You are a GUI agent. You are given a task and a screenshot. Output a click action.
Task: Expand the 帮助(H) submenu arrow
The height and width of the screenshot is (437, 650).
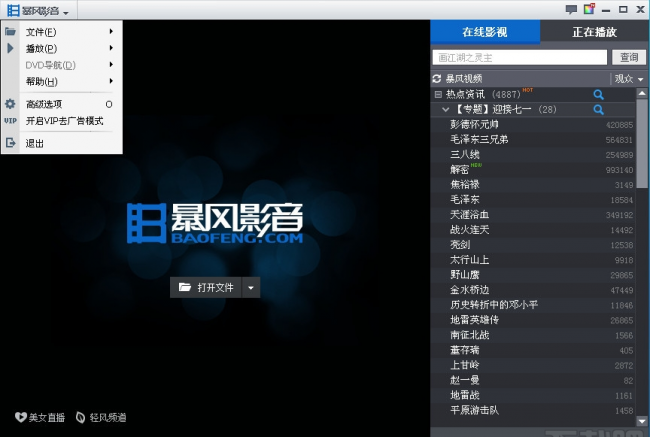point(111,81)
